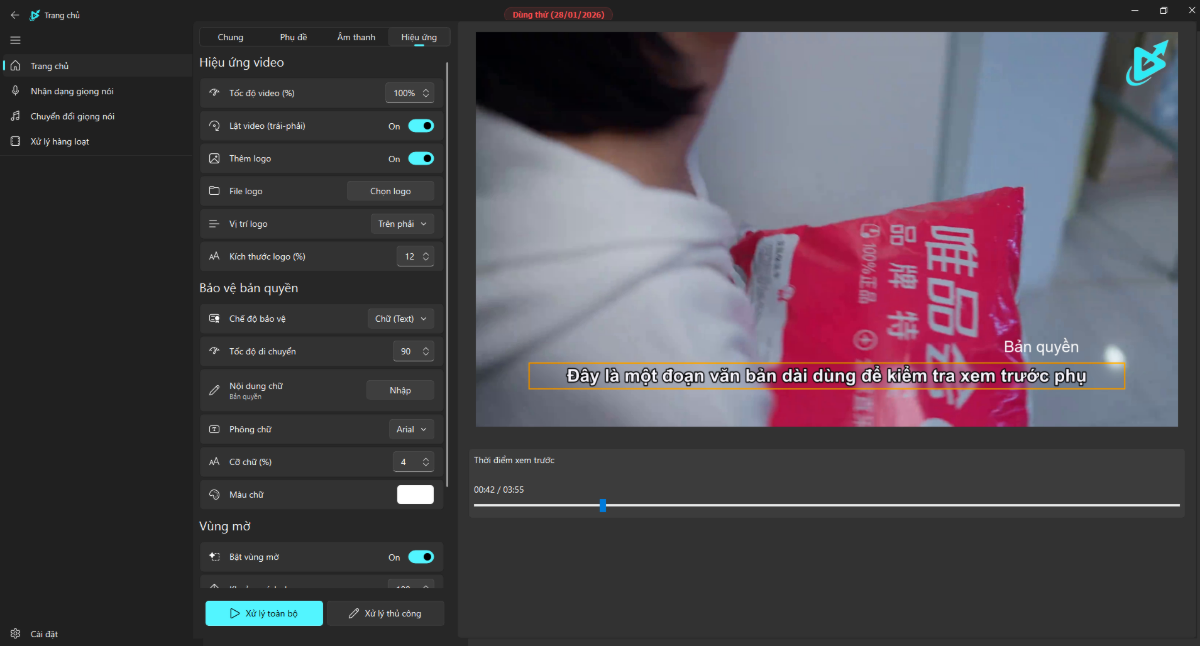This screenshot has height=646, width=1200.
Task: Turn off Bật vùng mờ
Action: [421, 557]
